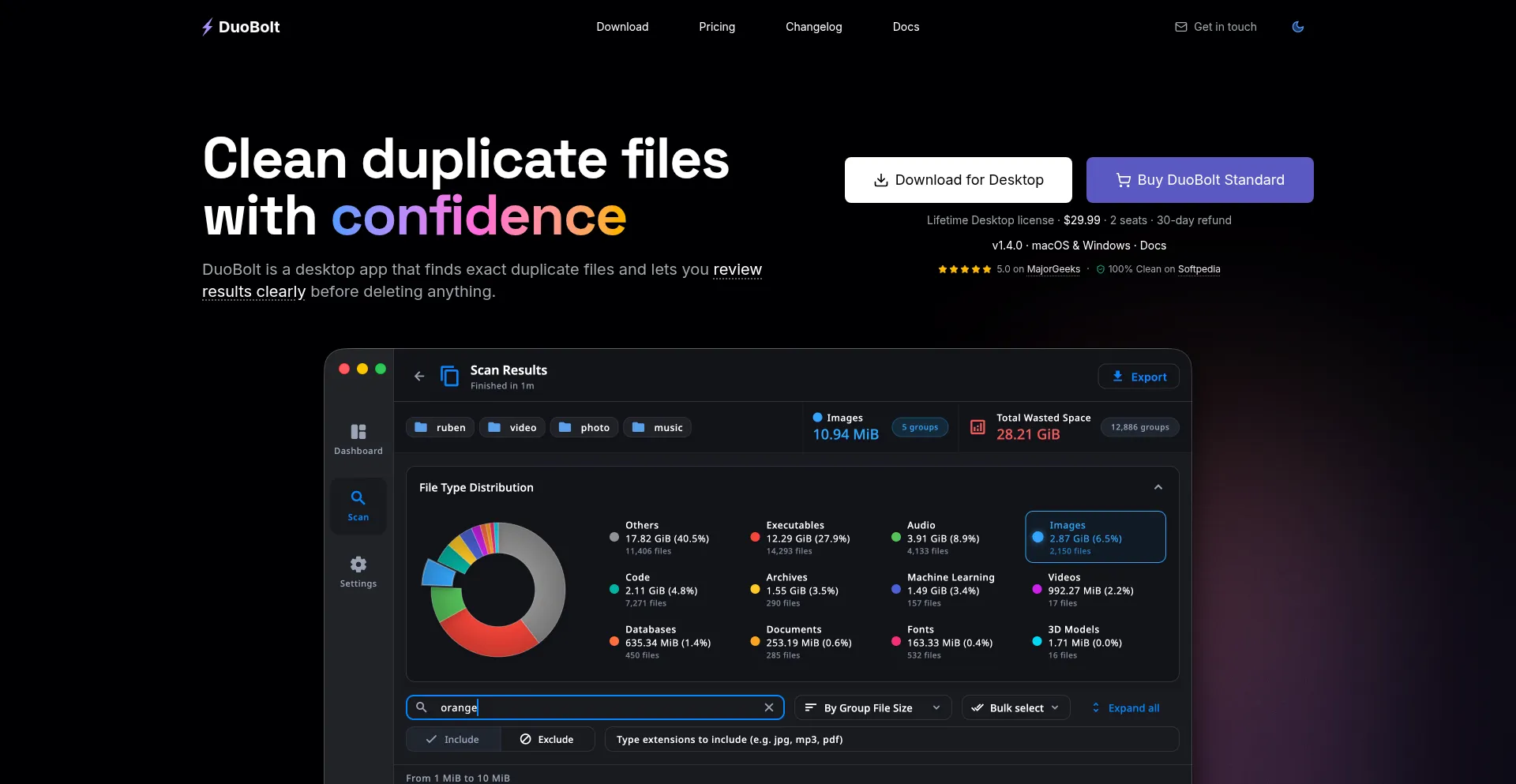Click the 12,886 groups badge
The image size is (1516, 784).
pyautogui.click(x=1139, y=427)
